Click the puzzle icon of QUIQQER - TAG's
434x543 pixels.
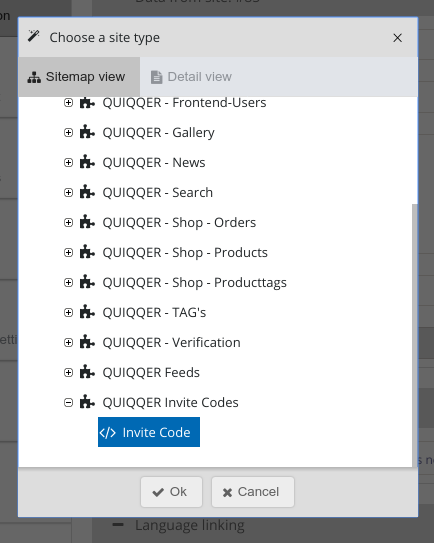pos(87,312)
